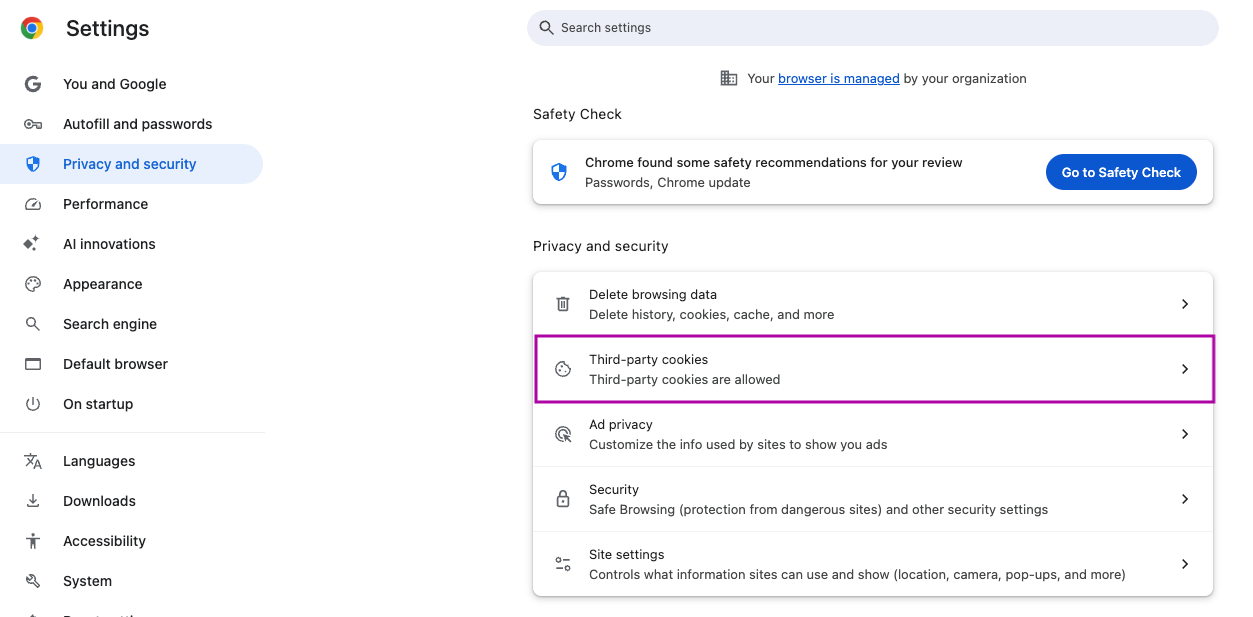Click the Security padlock icon
This screenshot has width=1253, height=617.
563,499
